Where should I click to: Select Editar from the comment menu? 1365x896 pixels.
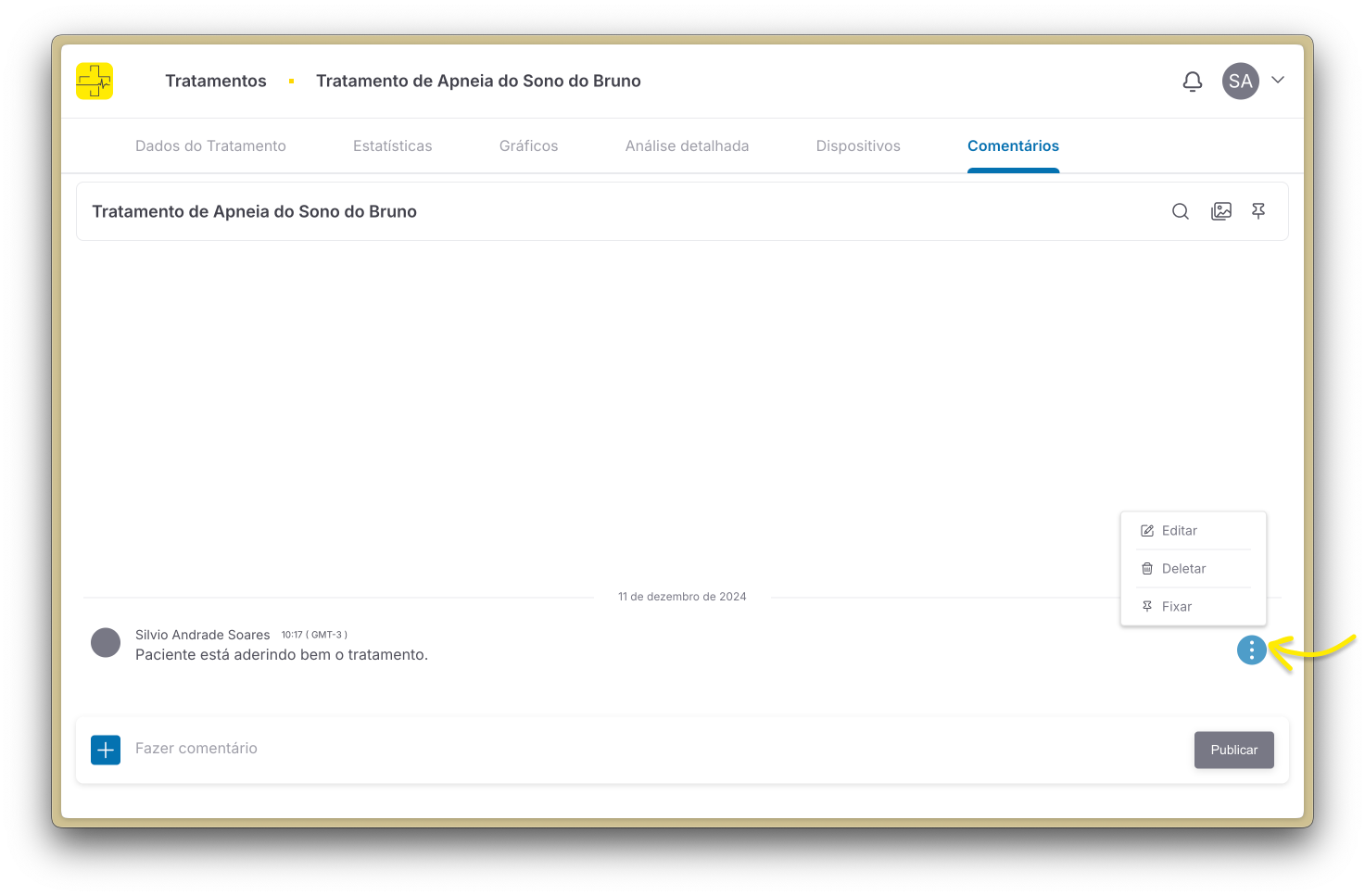pos(1179,531)
